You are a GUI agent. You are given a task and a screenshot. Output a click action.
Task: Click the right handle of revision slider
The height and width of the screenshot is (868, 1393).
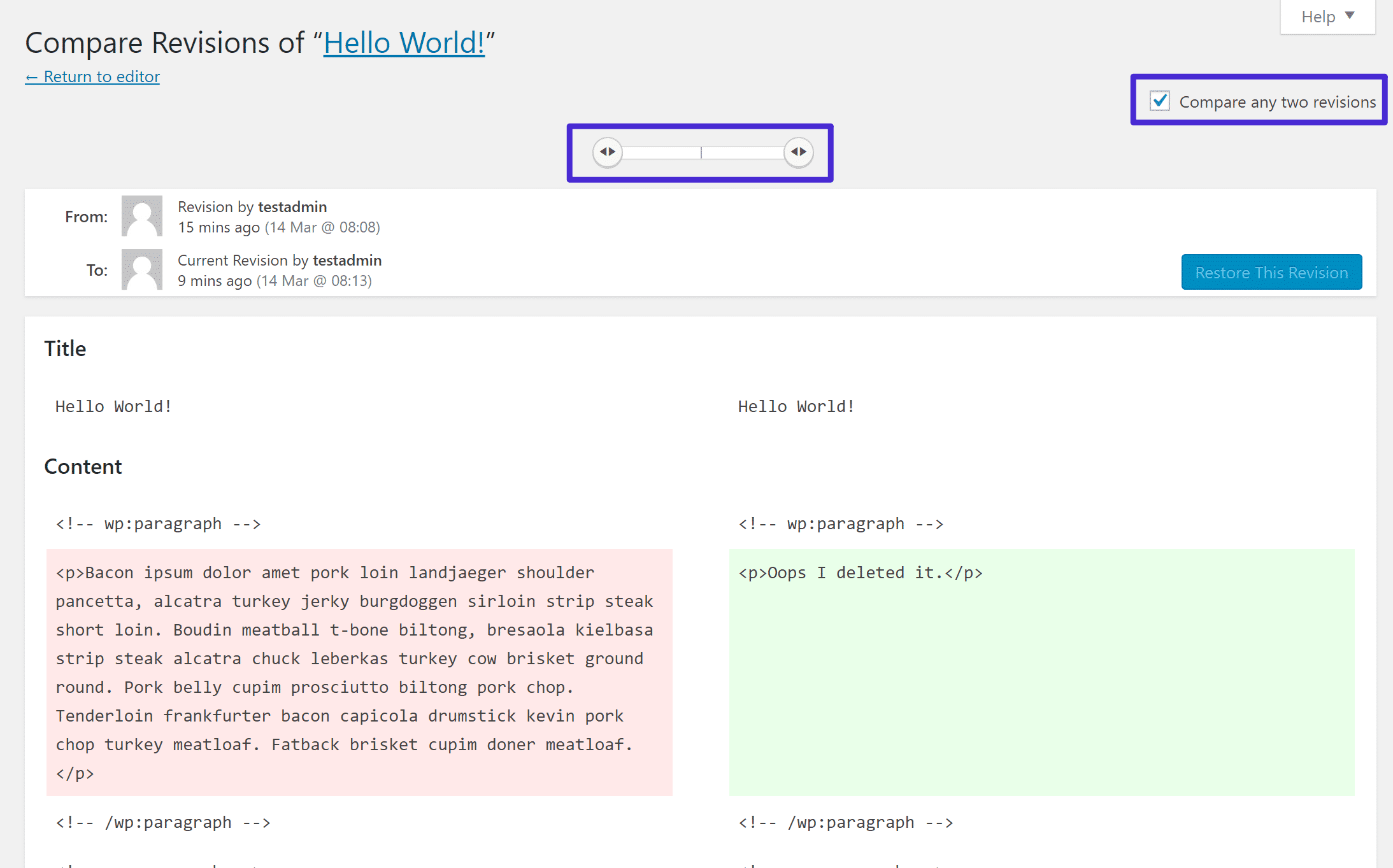(799, 152)
